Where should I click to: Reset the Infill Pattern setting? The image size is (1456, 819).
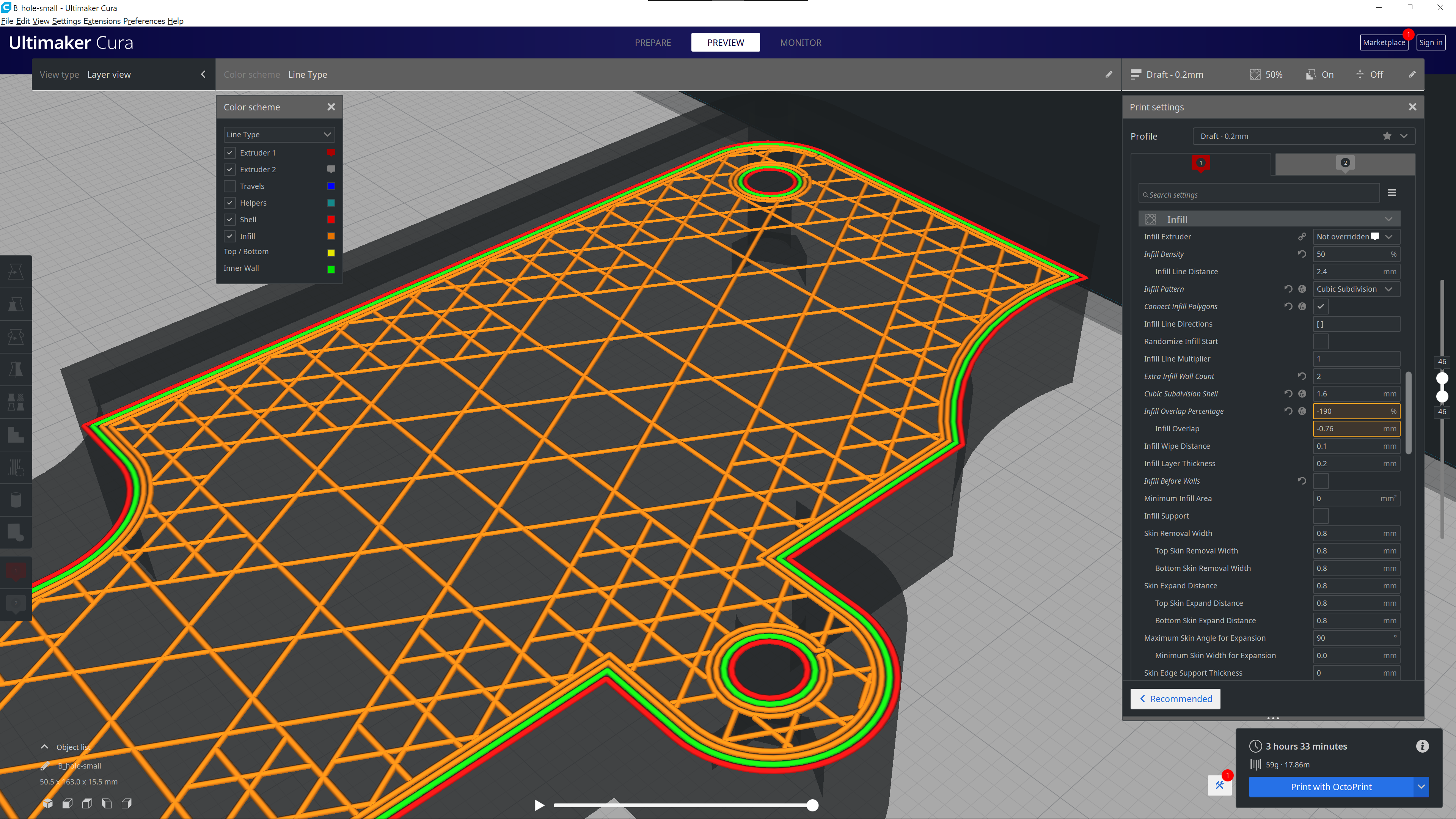(1288, 289)
